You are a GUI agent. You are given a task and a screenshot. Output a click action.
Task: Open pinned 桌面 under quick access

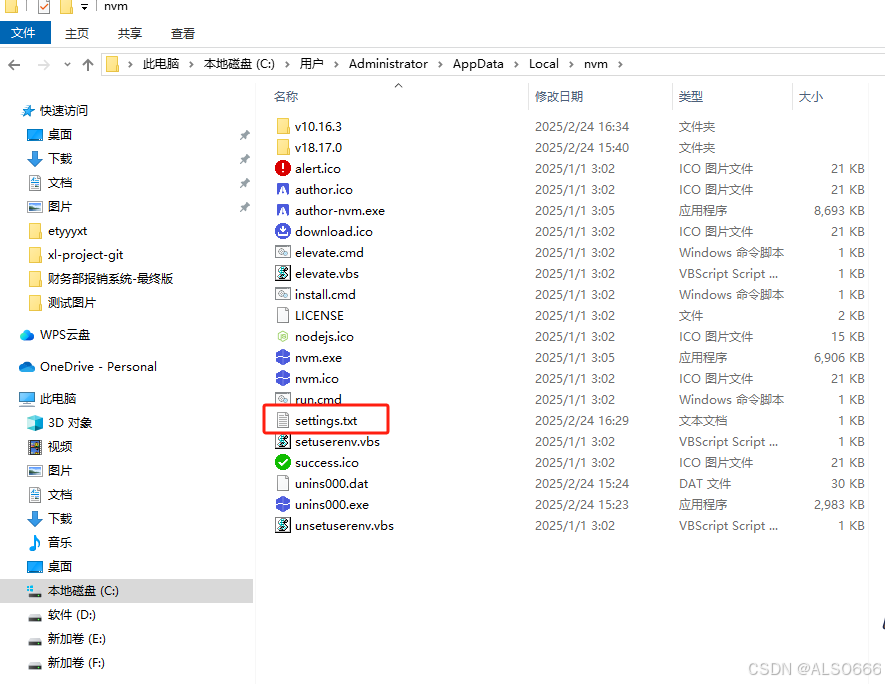(x=60, y=134)
